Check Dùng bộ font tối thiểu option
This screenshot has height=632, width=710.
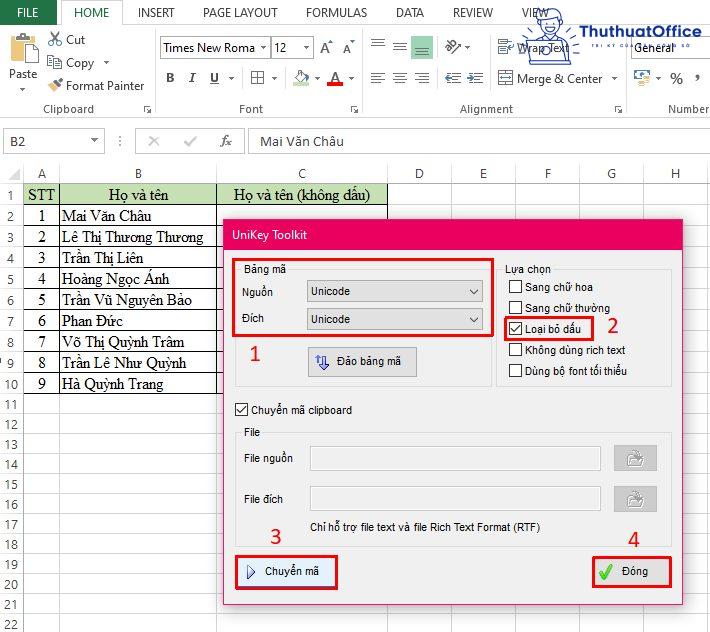pyautogui.click(x=515, y=371)
